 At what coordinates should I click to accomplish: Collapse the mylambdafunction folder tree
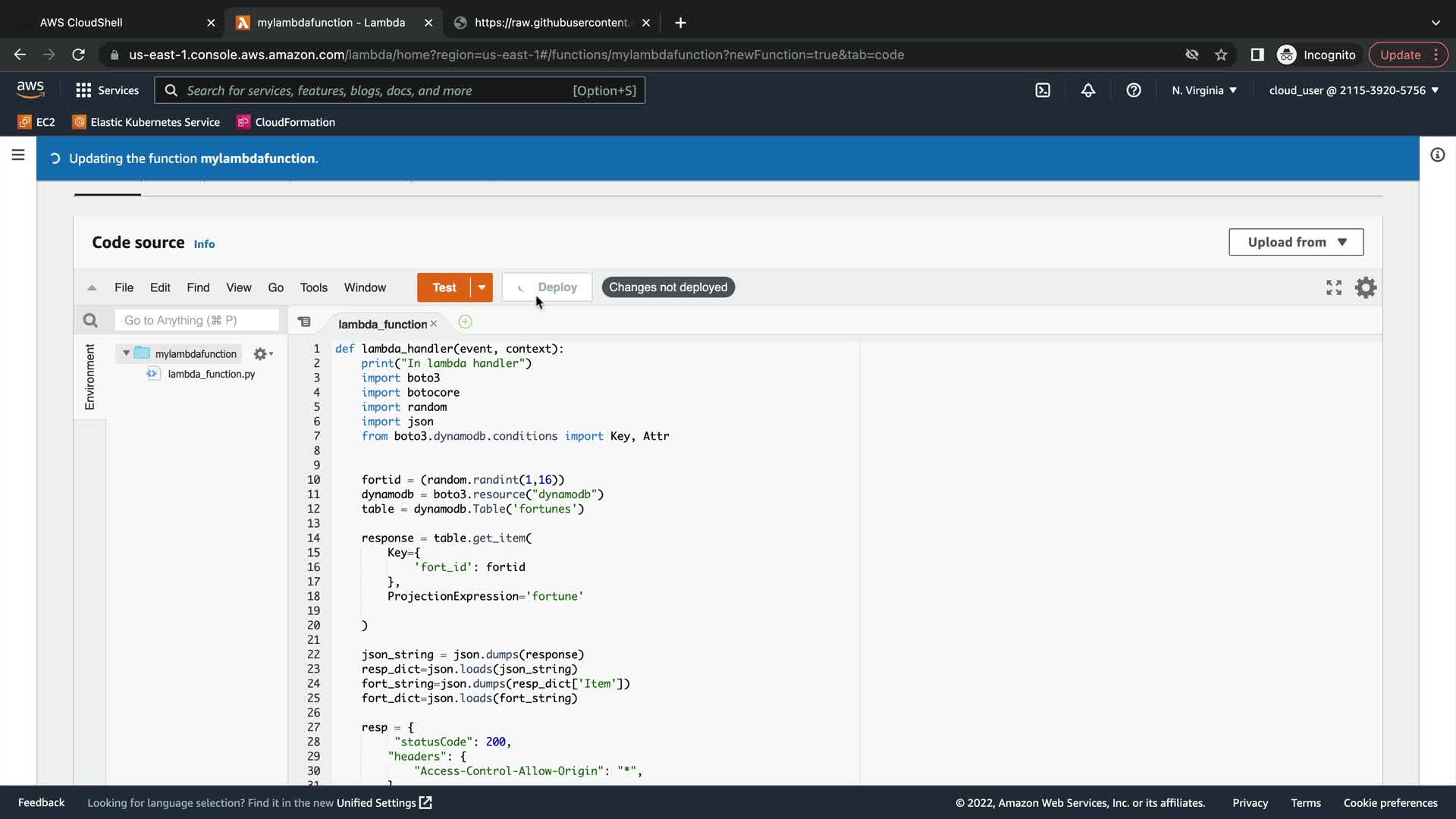[126, 353]
